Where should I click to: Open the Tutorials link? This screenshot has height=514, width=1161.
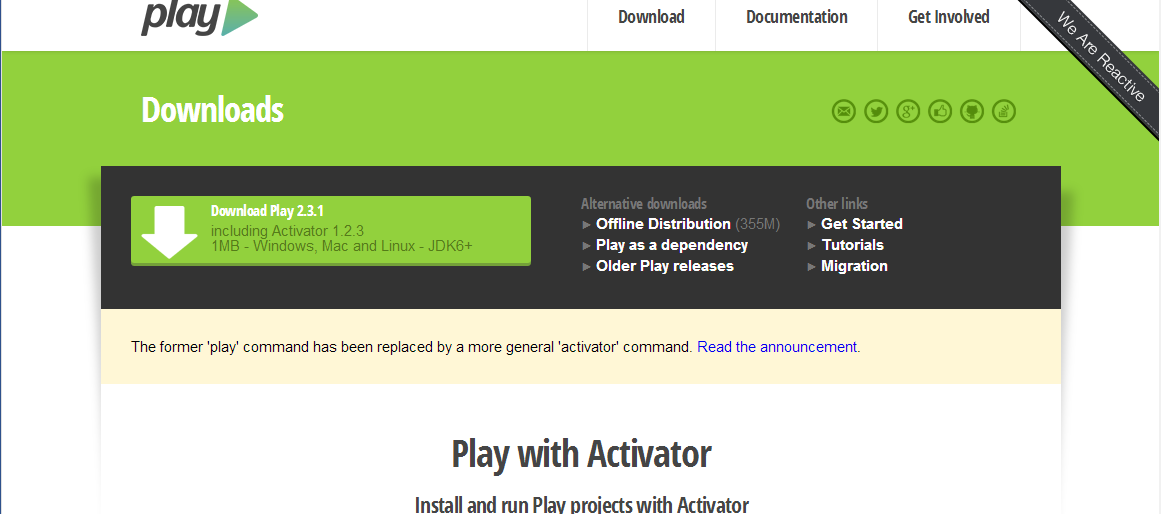click(852, 245)
